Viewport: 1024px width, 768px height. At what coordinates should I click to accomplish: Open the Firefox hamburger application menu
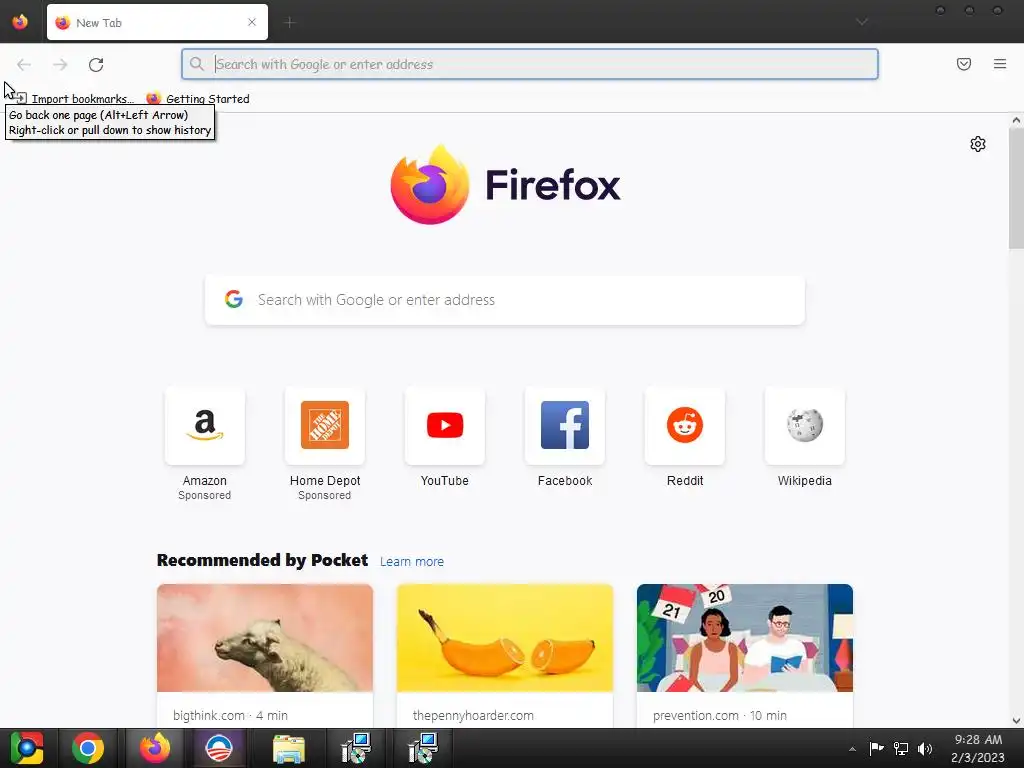click(x=999, y=64)
